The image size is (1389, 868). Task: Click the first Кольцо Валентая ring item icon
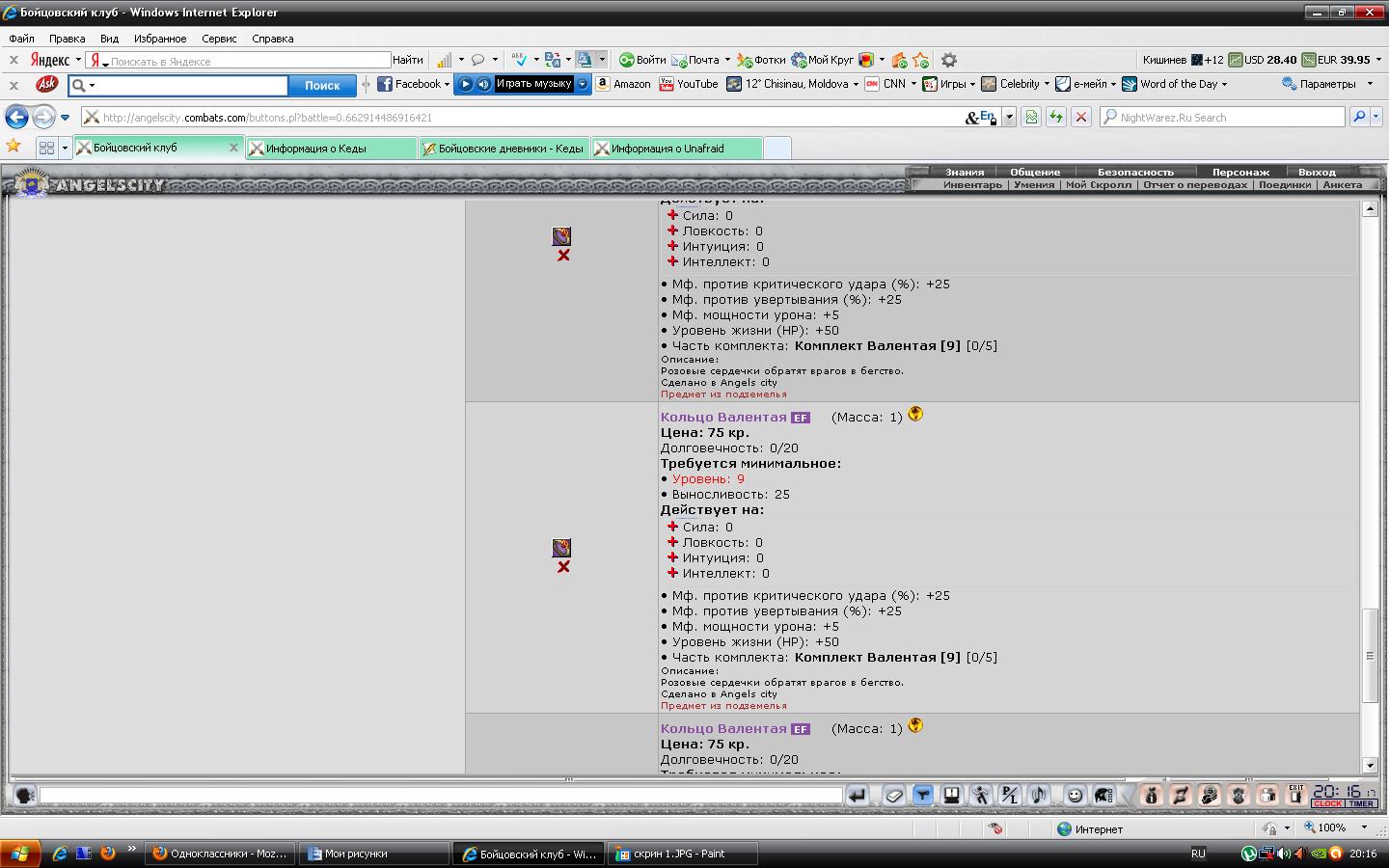(561, 236)
